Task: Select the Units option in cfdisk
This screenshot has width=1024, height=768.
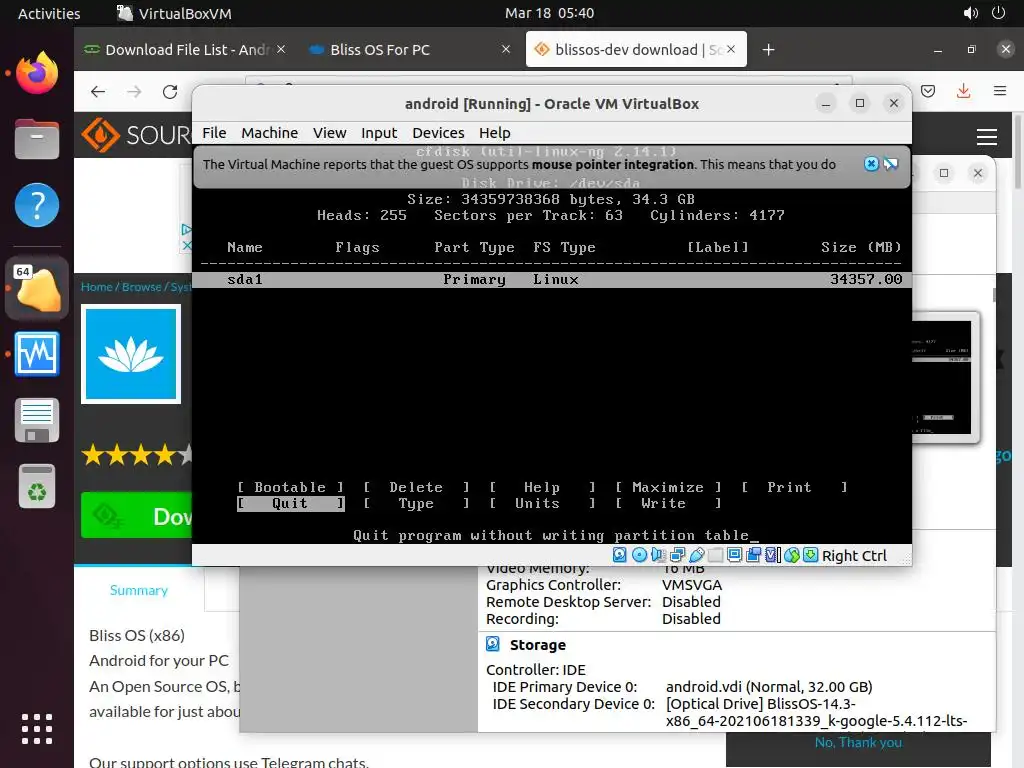Action: (x=541, y=504)
